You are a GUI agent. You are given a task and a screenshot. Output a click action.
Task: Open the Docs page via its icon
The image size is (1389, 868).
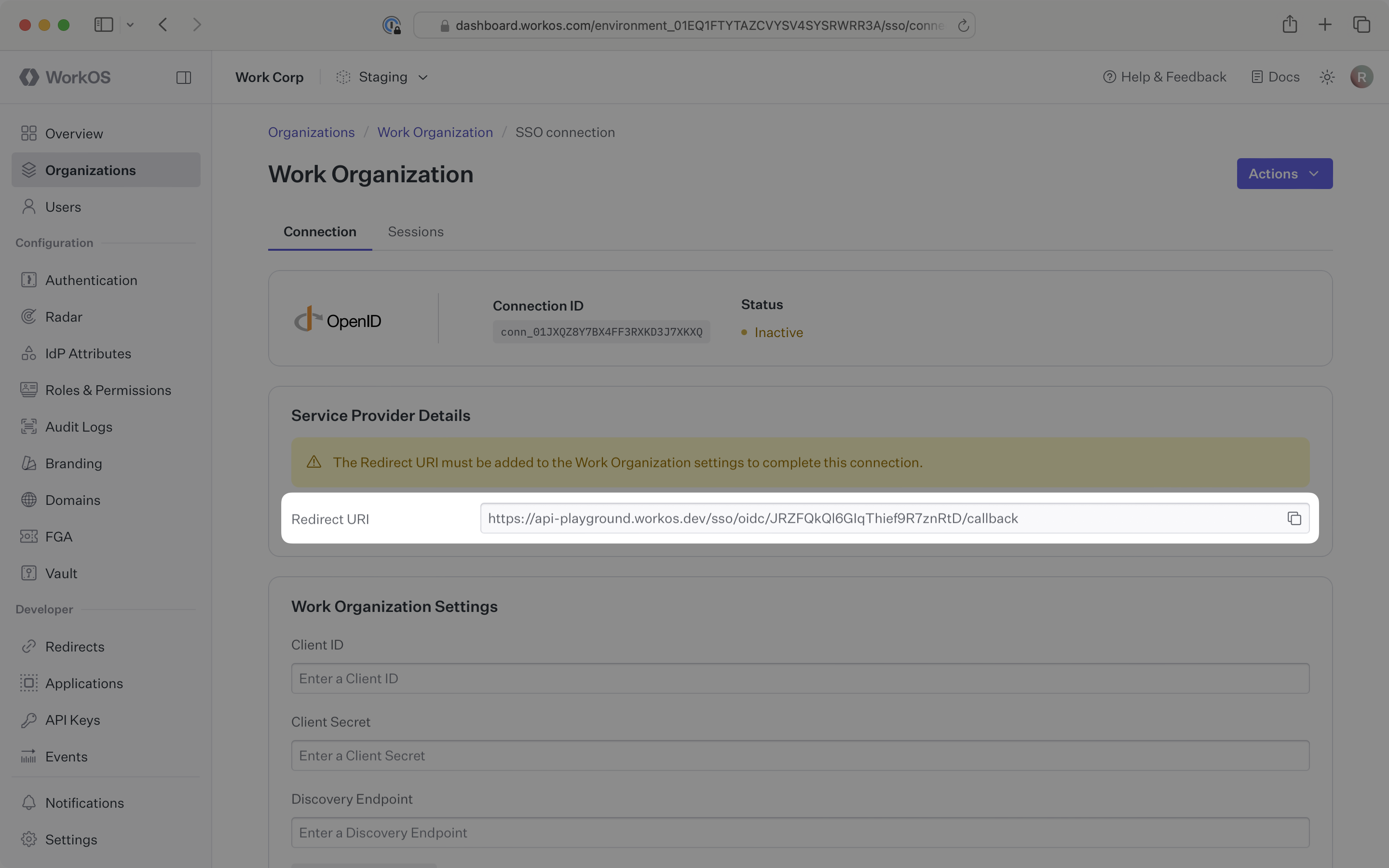pos(1257,76)
